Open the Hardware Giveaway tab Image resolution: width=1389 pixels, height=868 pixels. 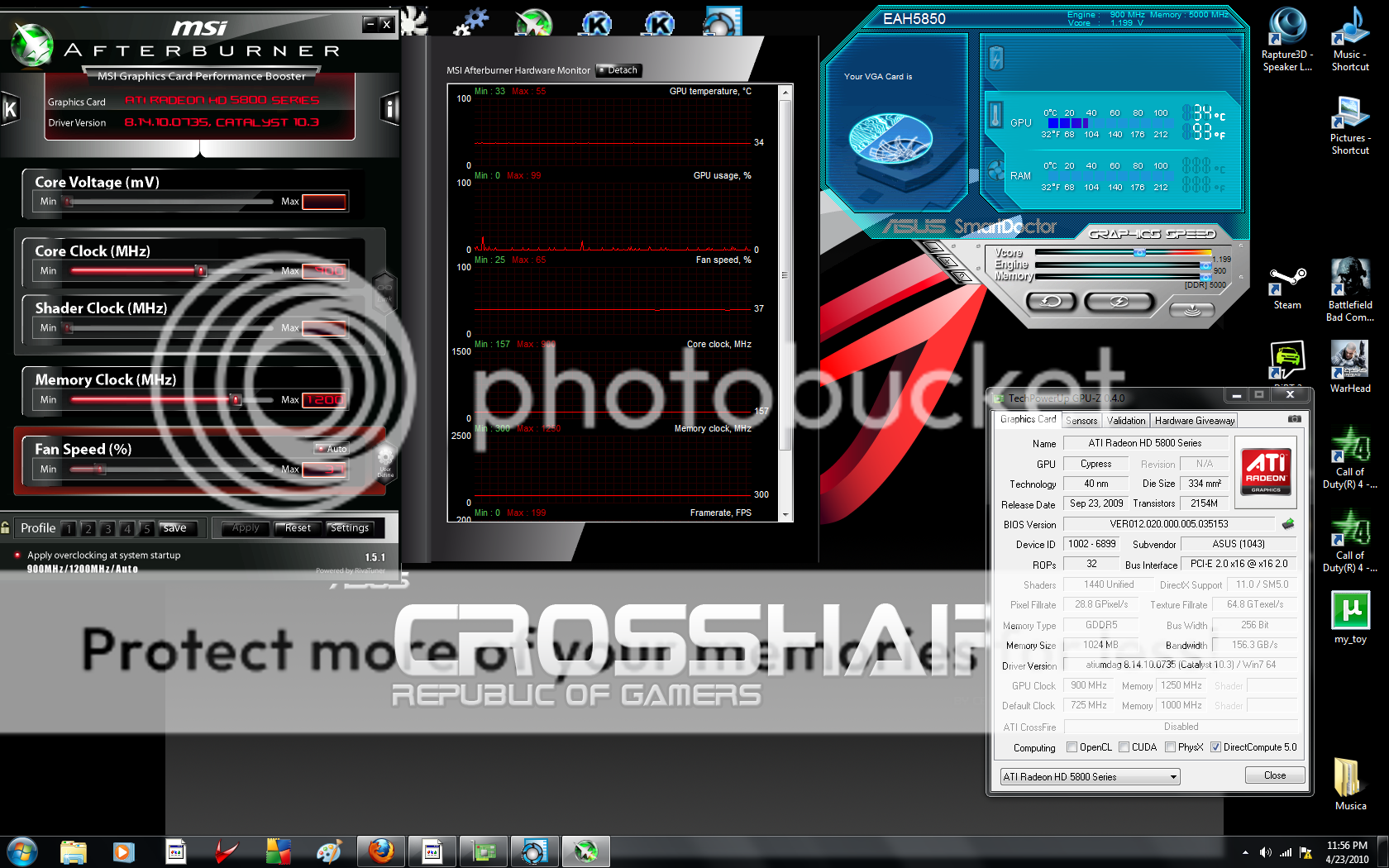click(1195, 421)
